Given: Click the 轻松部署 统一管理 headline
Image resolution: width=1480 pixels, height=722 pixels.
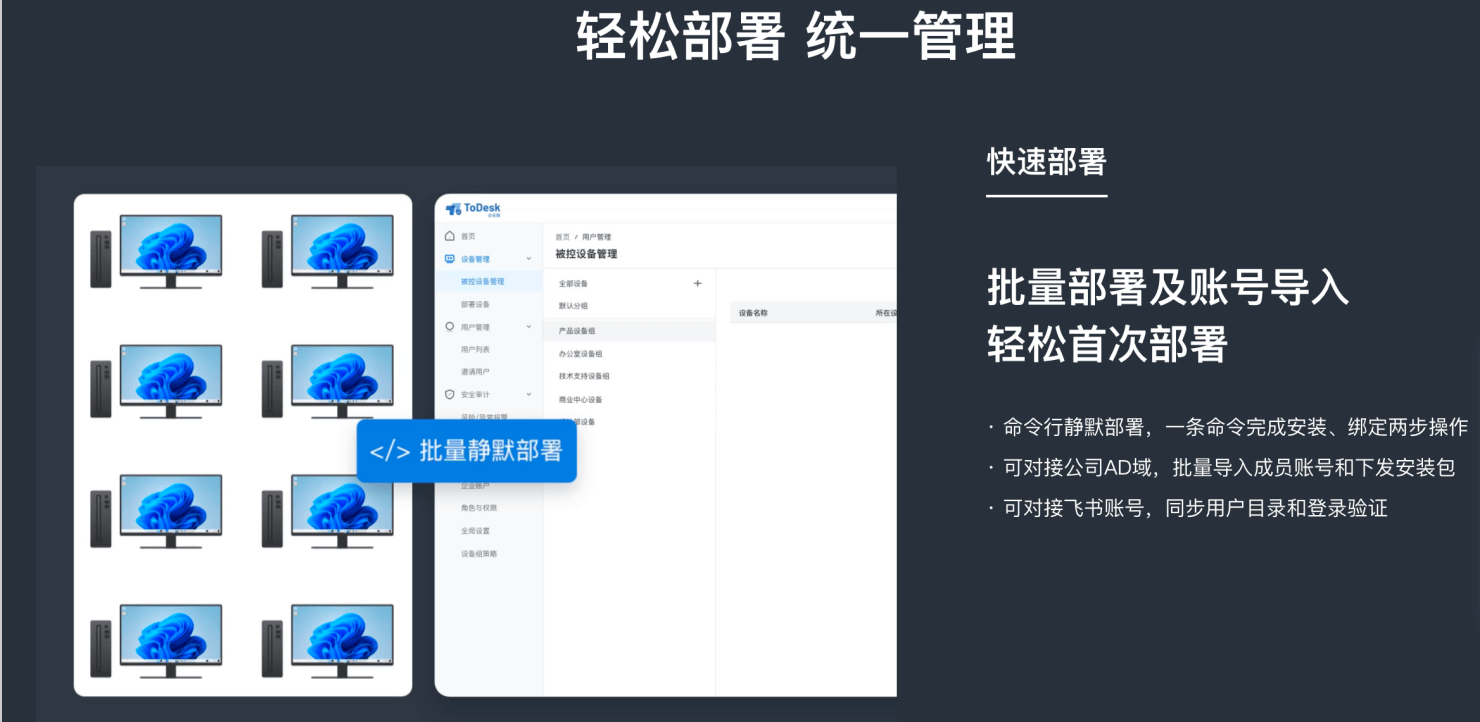Looking at the screenshot, I should [796, 37].
